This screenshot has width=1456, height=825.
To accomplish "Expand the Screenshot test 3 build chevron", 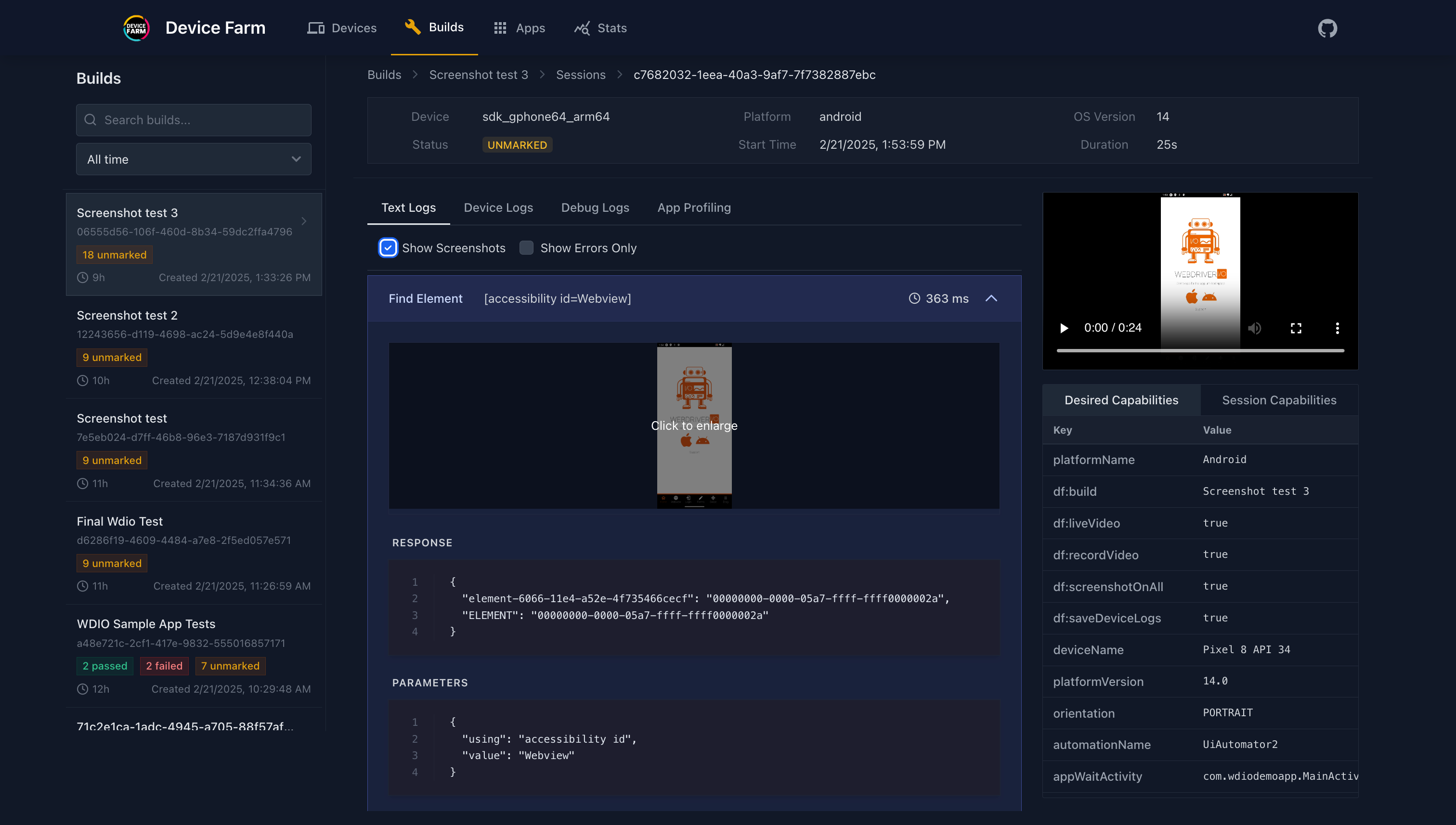I will pyautogui.click(x=304, y=221).
